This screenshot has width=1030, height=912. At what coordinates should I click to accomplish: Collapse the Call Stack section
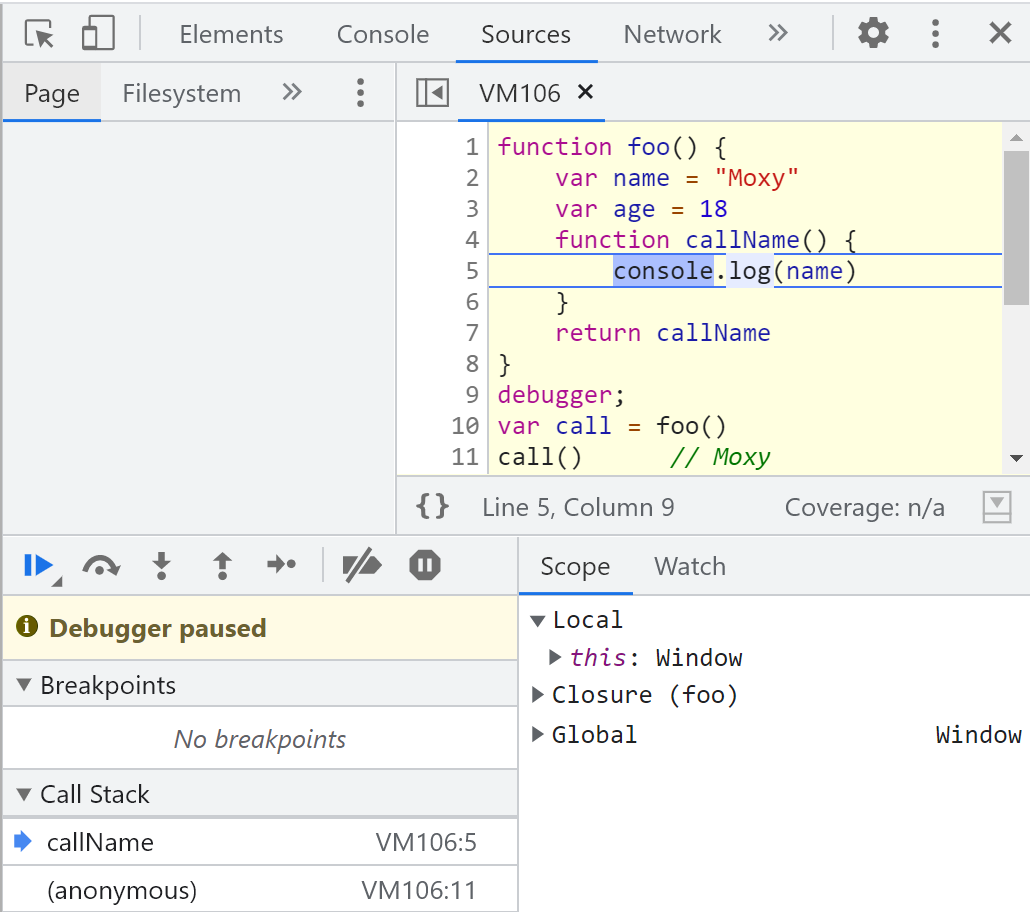24,795
